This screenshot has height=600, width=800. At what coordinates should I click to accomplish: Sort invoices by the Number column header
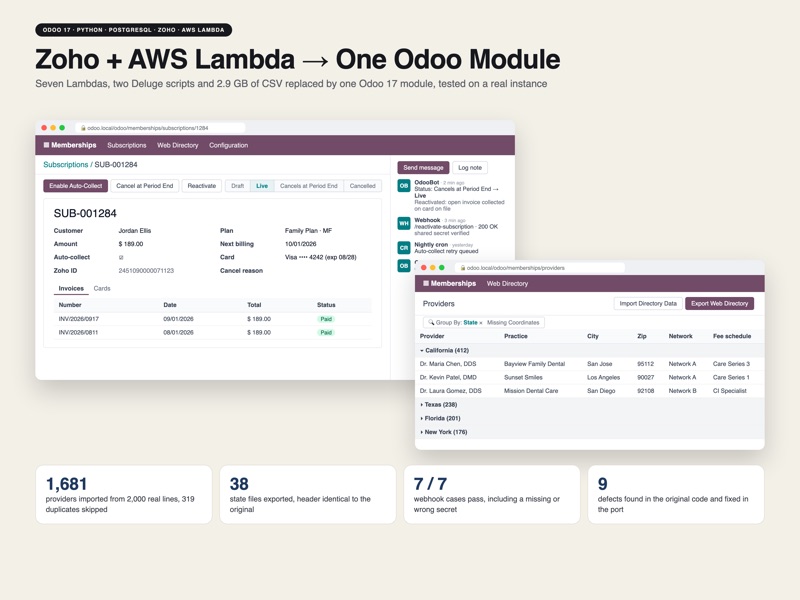tap(70, 305)
